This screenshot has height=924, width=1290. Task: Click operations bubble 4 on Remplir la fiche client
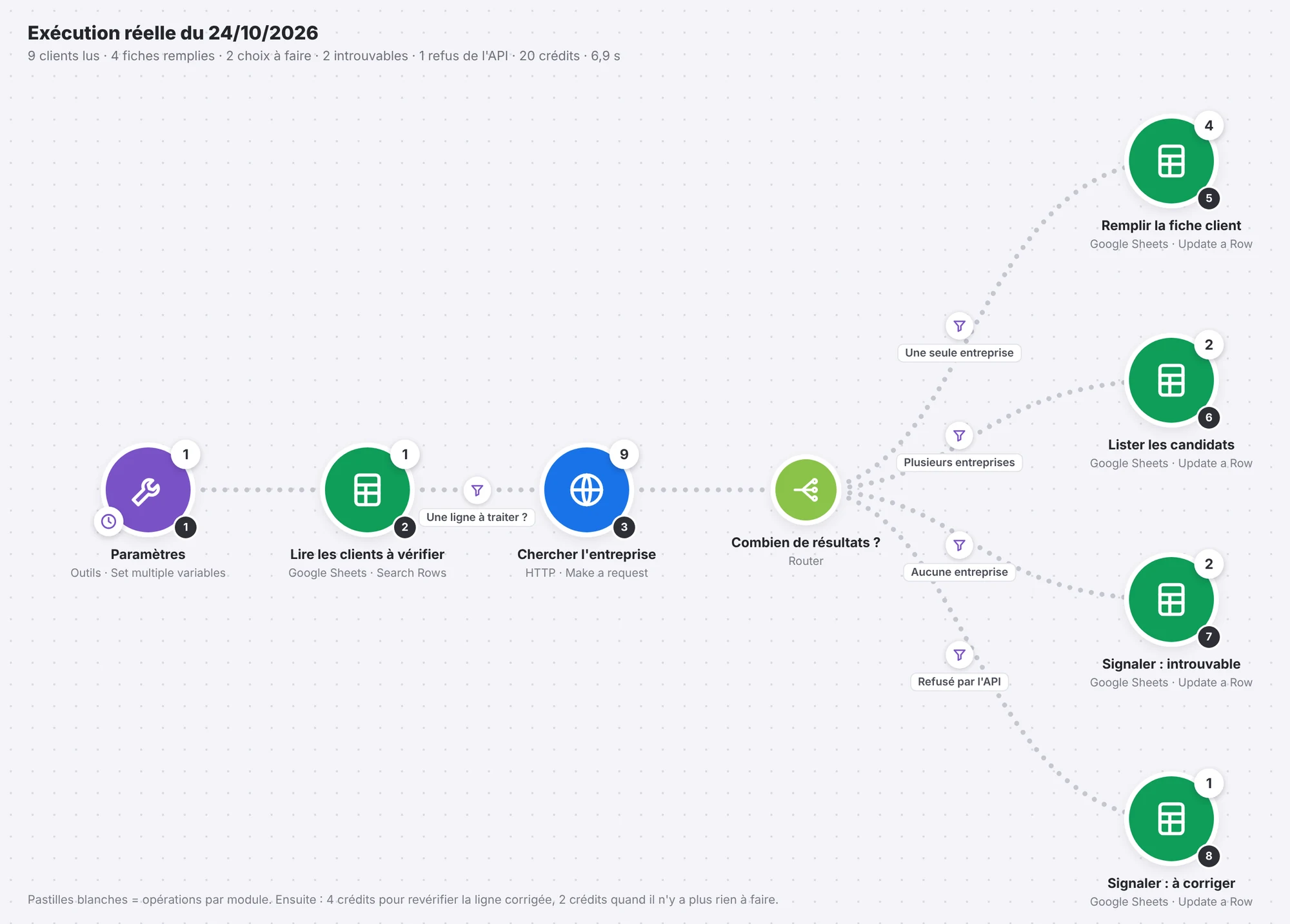pos(1209,125)
